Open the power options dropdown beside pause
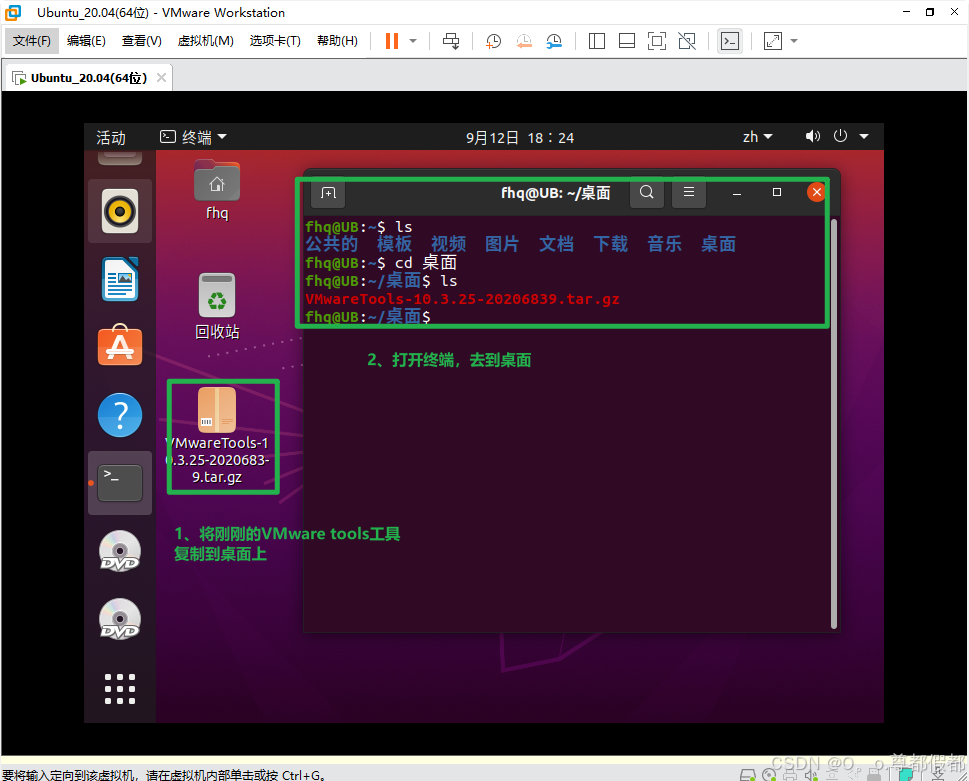Viewport: 969px width, 781px height. tap(413, 41)
